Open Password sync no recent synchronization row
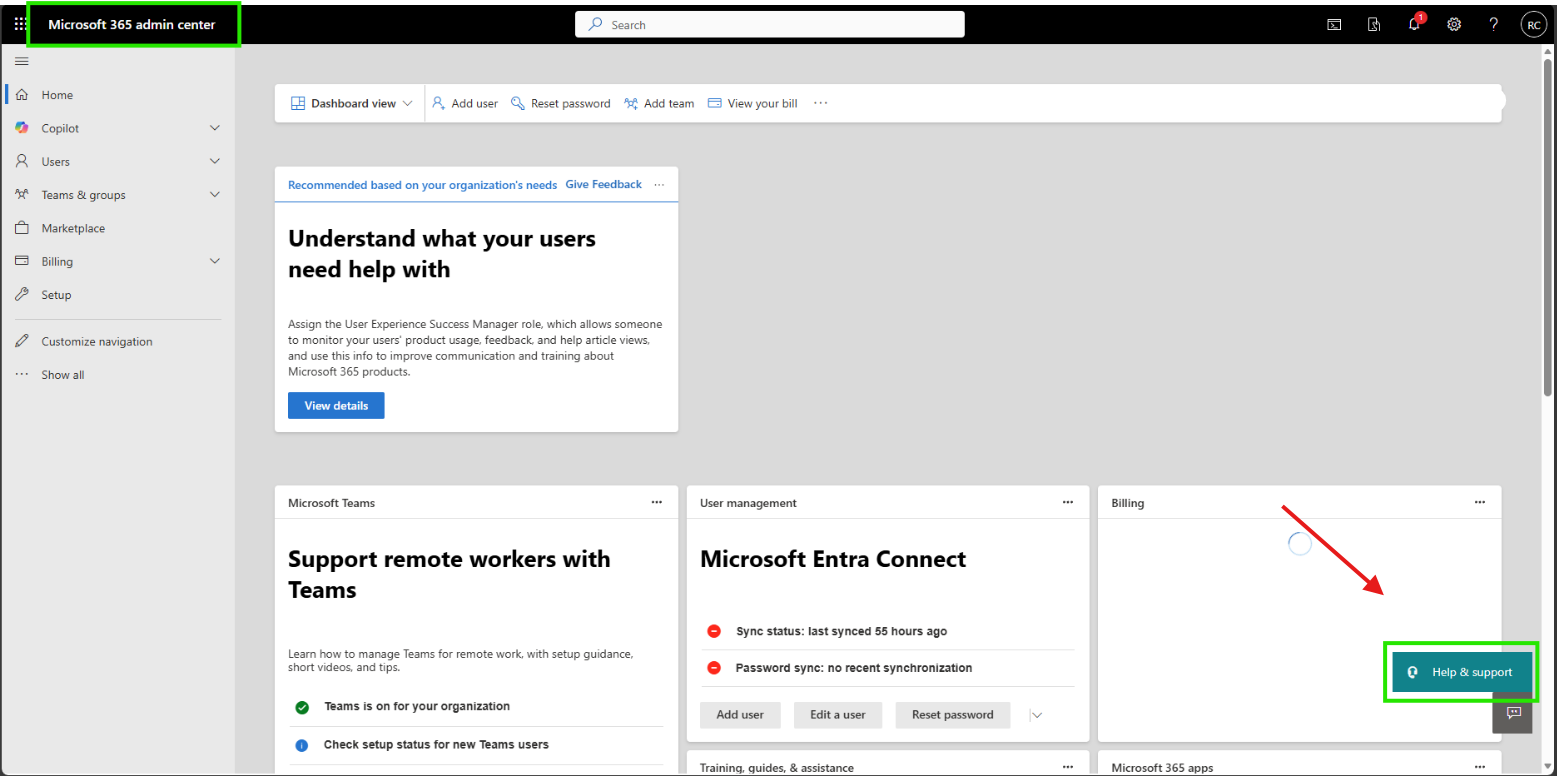The width and height of the screenshot is (1557, 776). pyautogui.click(x=888, y=668)
